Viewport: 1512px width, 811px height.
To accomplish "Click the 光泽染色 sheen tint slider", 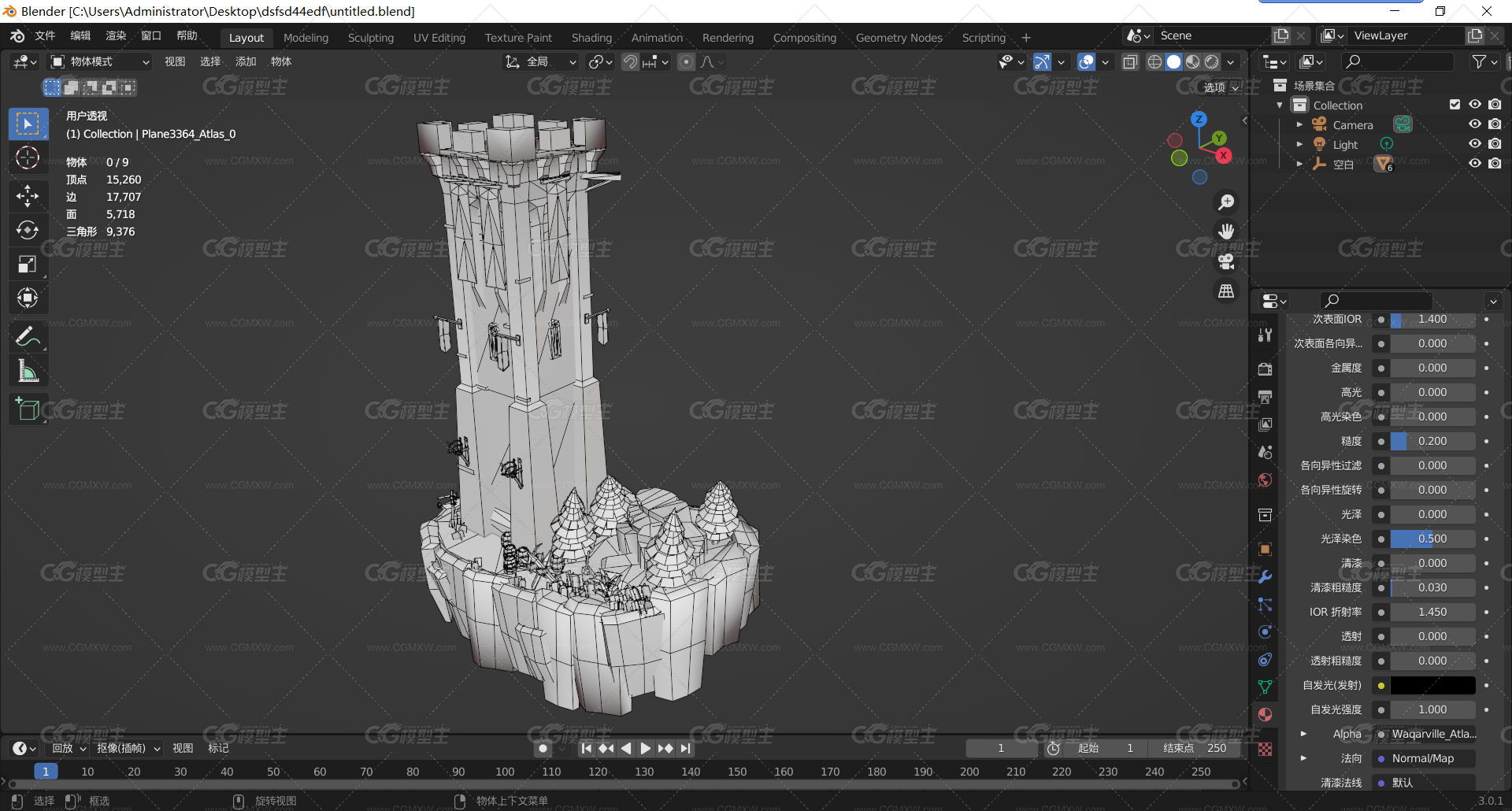I will (1432, 539).
